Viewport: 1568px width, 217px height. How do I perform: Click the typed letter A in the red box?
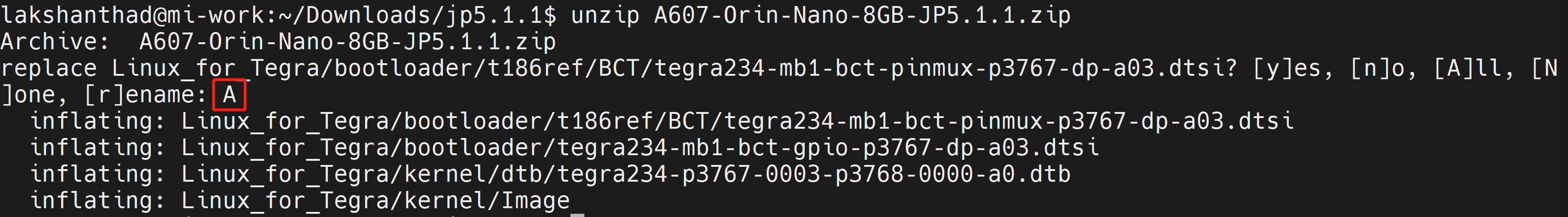pos(229,94)
